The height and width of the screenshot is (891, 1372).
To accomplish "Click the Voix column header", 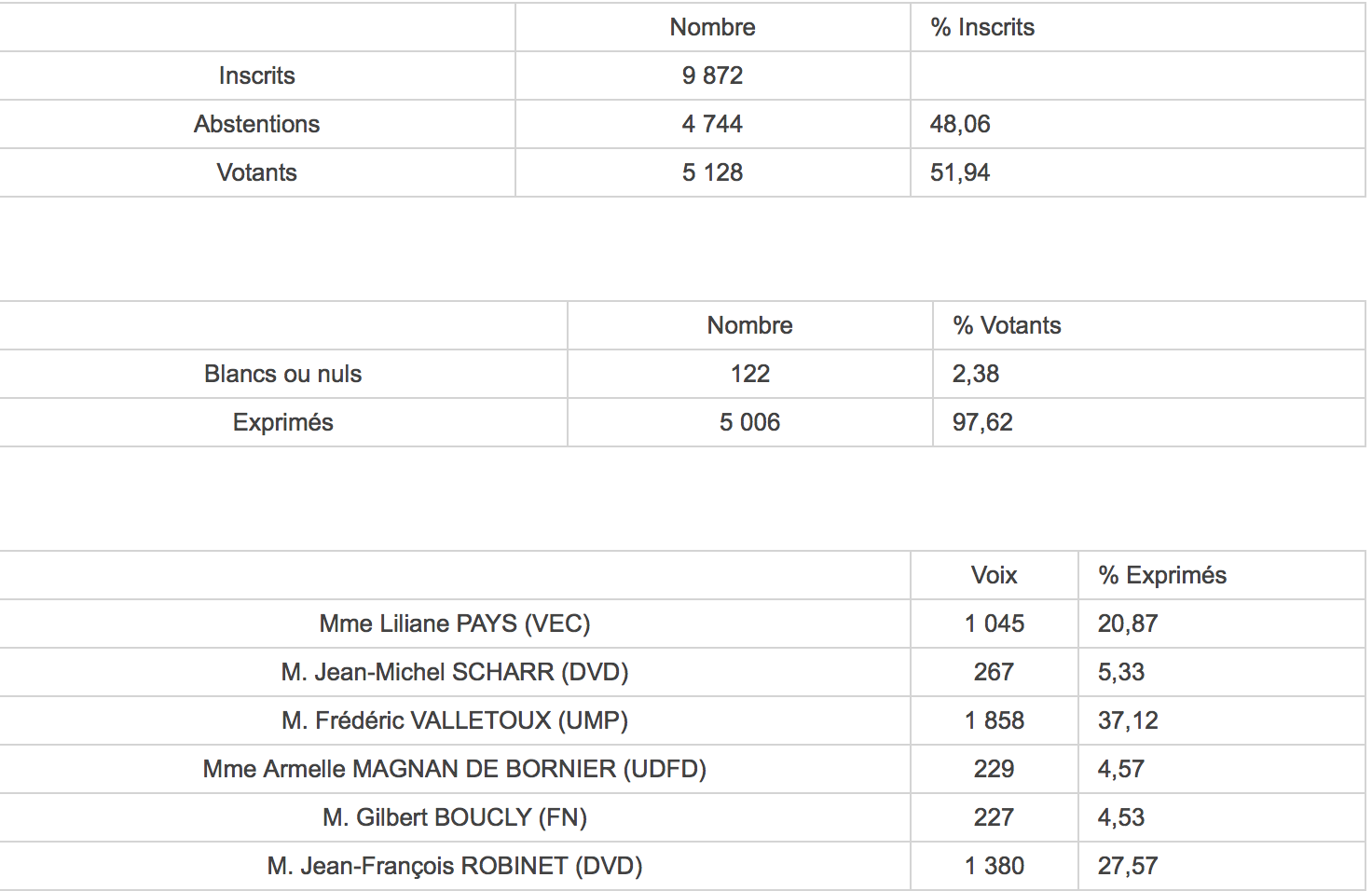I will coord(994,575).
